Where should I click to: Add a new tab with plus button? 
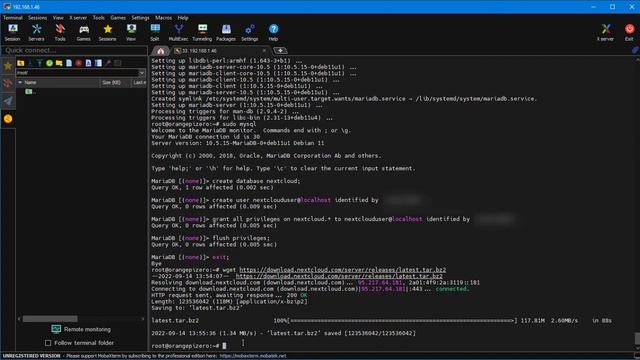280,51
